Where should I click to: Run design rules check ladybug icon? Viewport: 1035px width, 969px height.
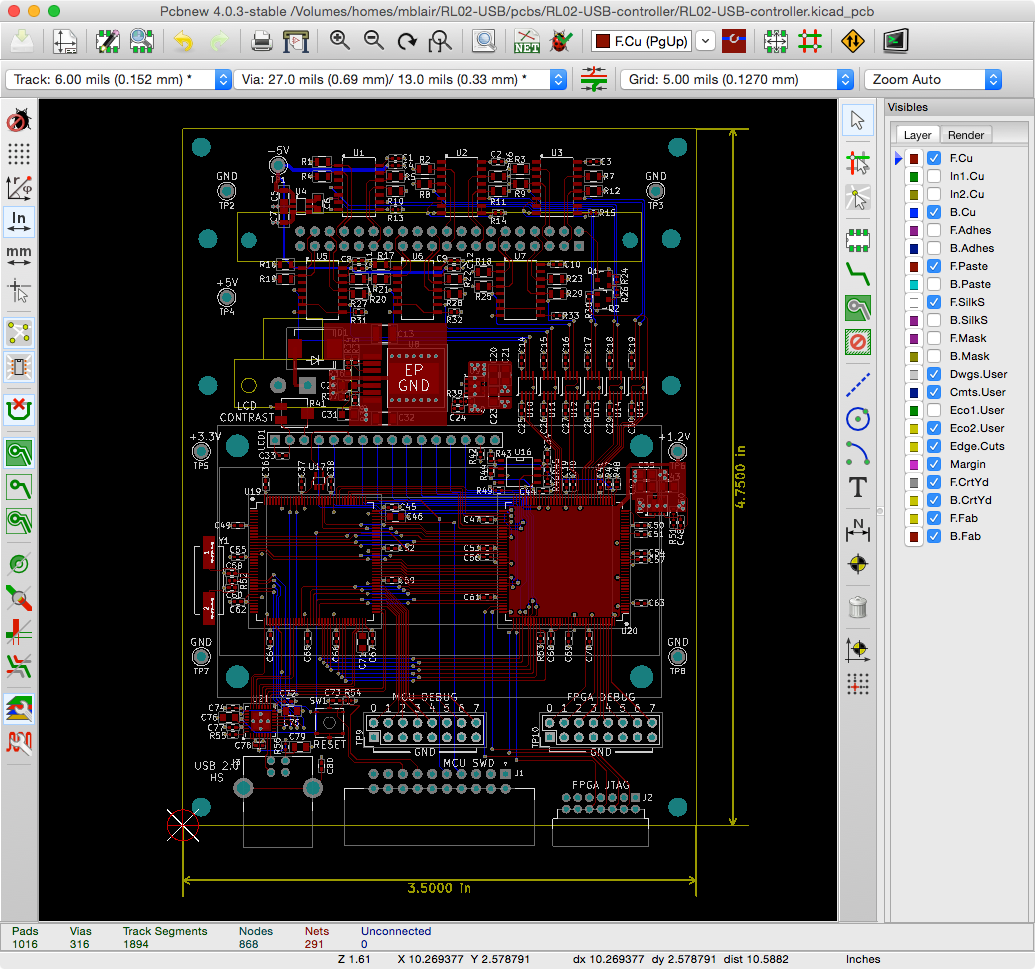tap(561, 41)
